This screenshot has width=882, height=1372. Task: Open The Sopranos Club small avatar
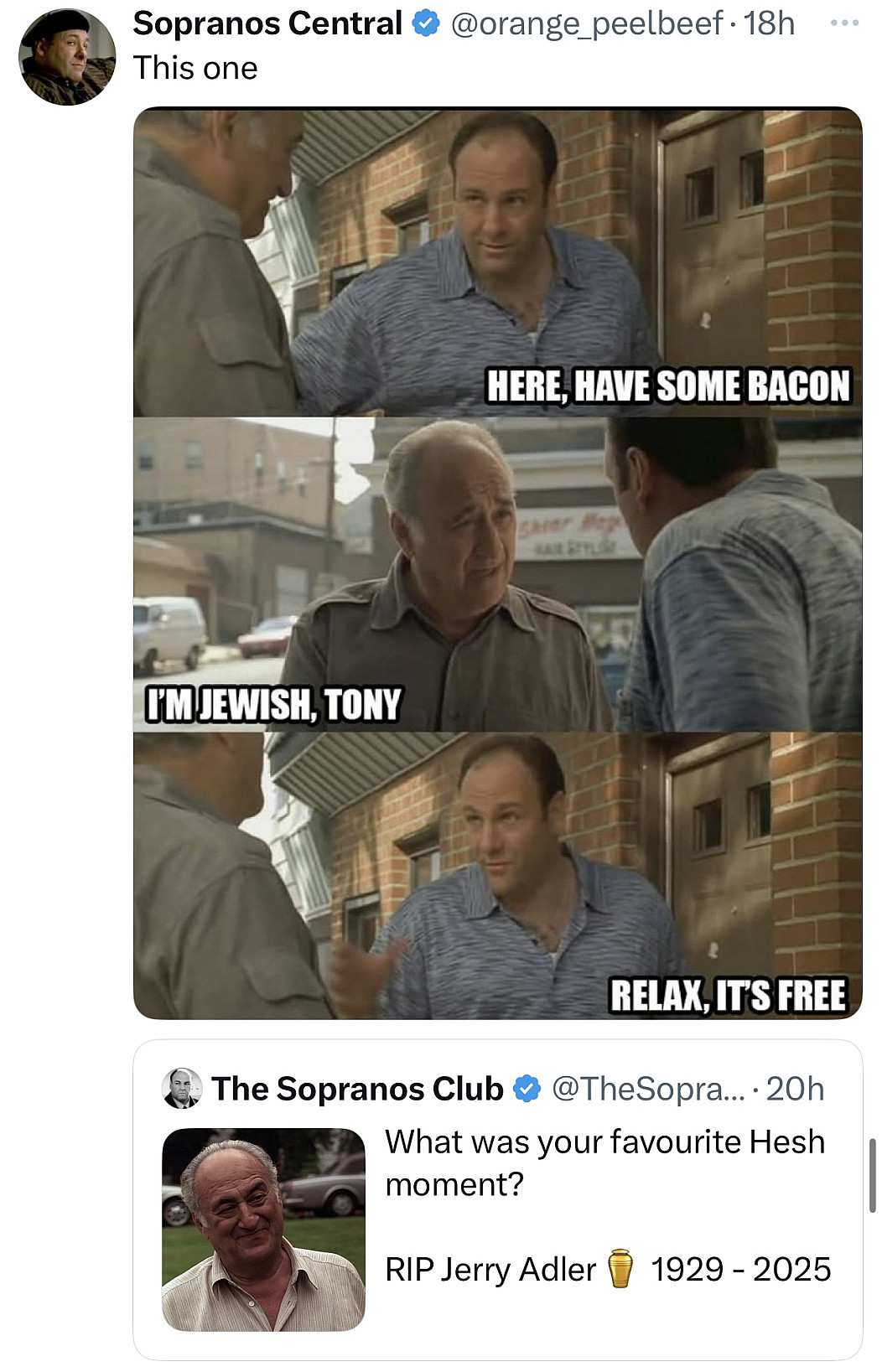click(x=181, y=1089)
